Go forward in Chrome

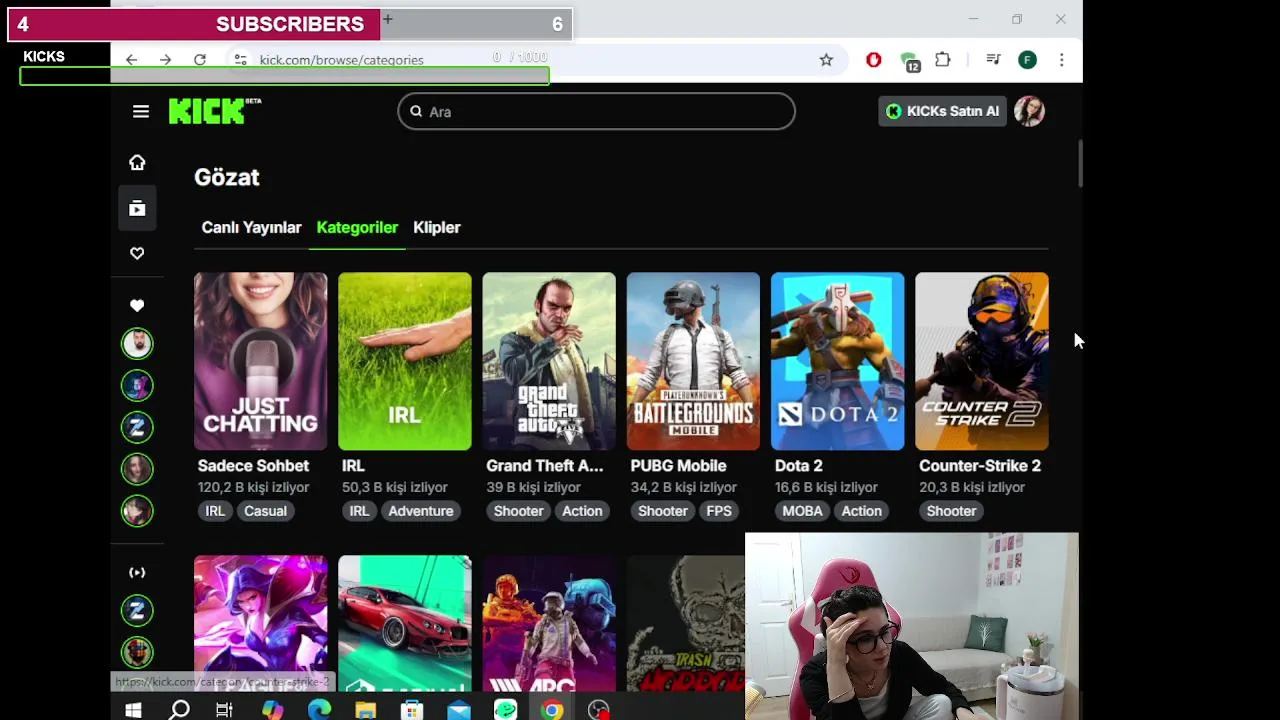coord(165,60)
